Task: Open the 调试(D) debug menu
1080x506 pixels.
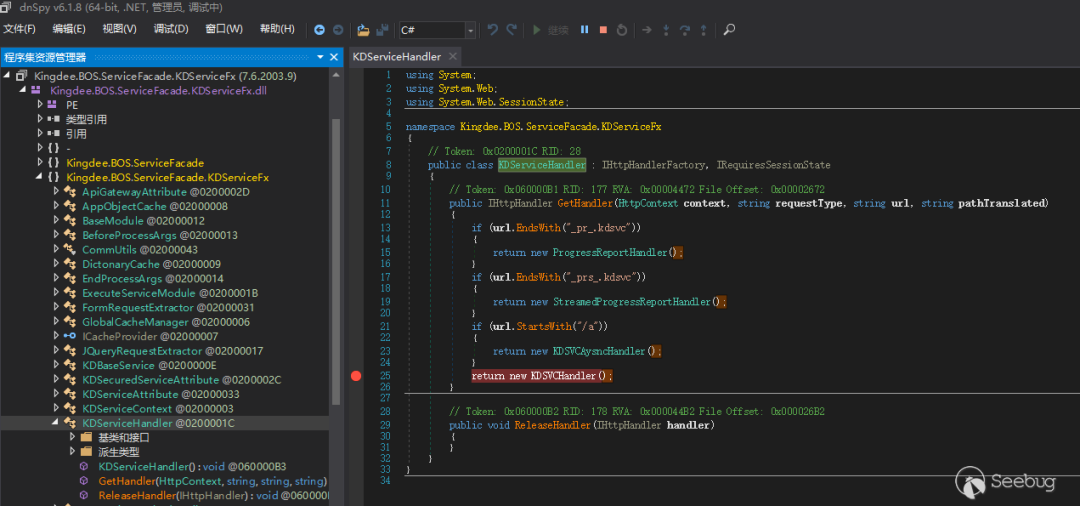Action: click(x=170, y=29)
